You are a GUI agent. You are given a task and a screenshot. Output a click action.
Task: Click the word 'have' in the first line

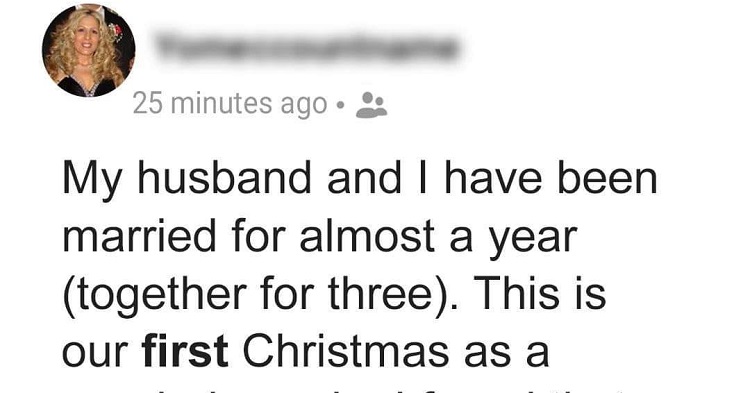click(493, 178)
